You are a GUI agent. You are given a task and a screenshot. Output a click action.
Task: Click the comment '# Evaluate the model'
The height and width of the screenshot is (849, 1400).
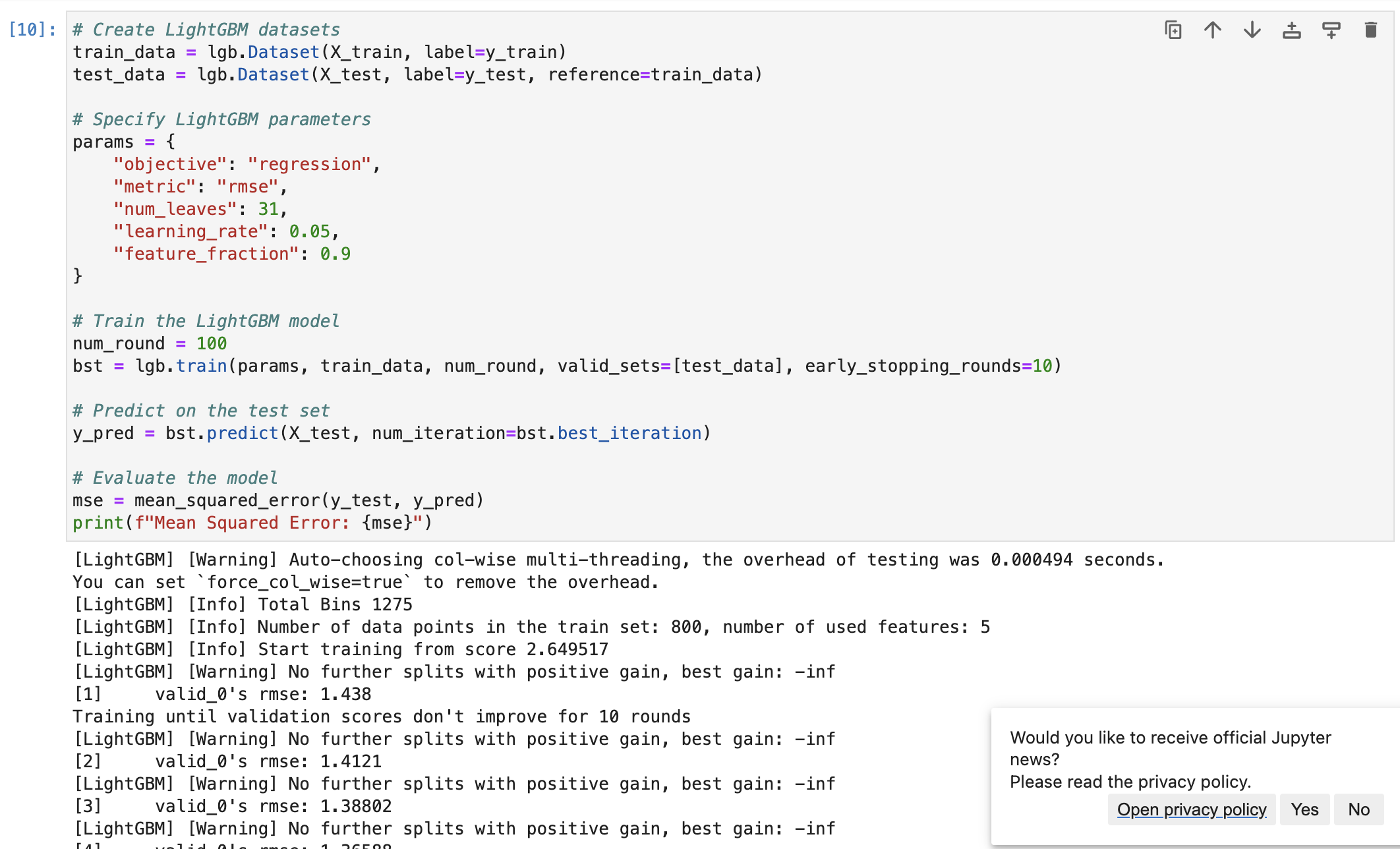[175, 478]
